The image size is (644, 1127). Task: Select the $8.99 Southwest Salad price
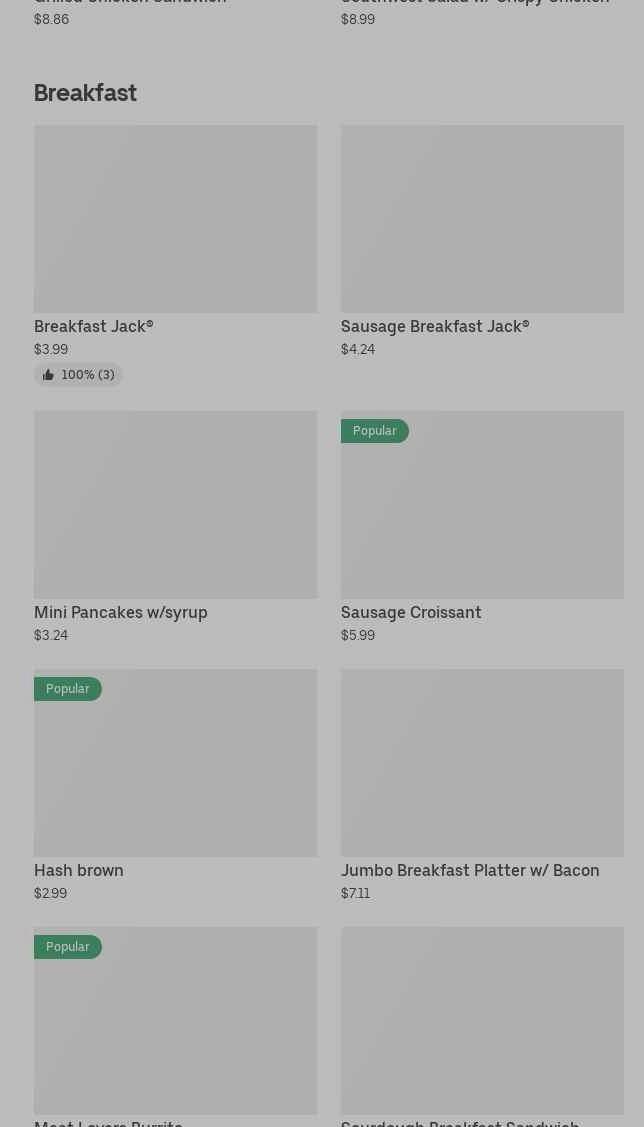[x=358, y=19]
